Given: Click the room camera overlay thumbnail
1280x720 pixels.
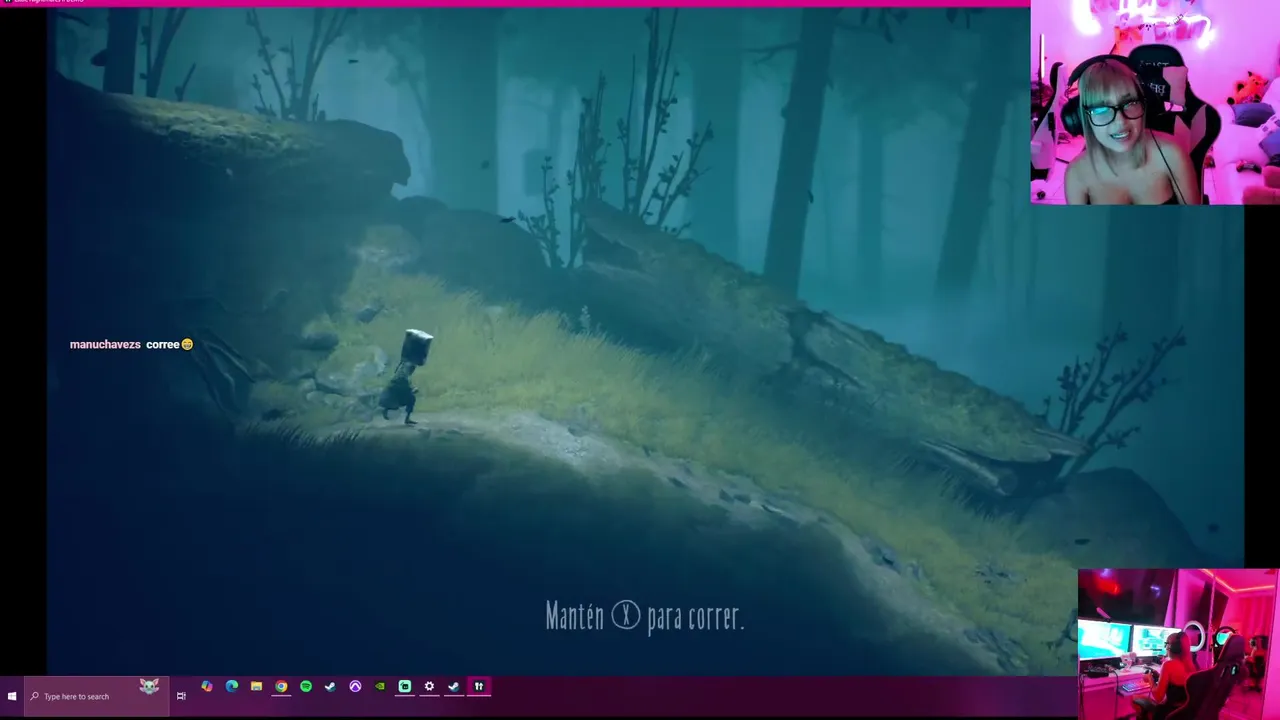Looking at the screenshot, I should pyautogui.click(x=1179, y=644).
